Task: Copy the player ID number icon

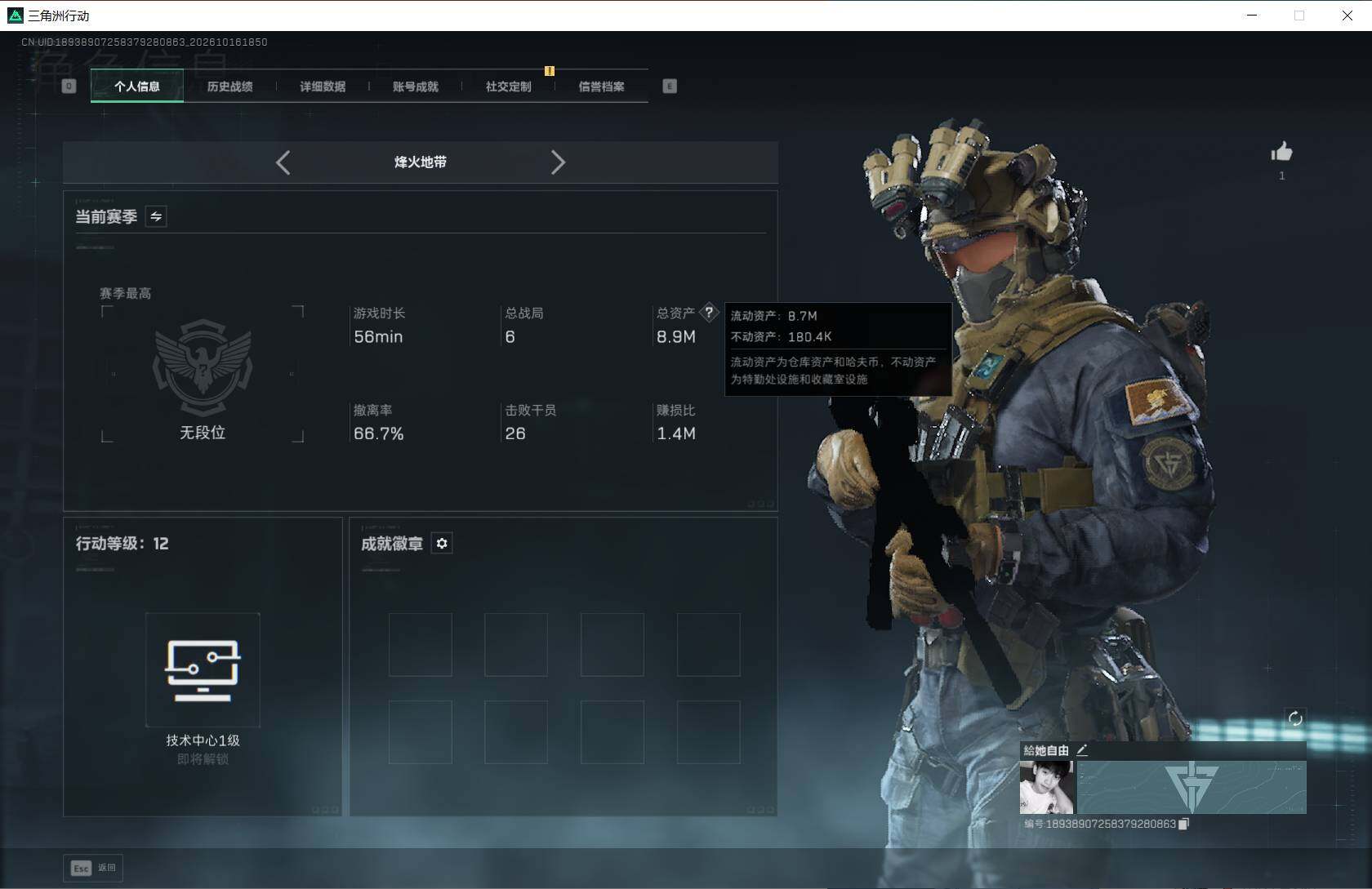Action: (x=1184, y=824)
